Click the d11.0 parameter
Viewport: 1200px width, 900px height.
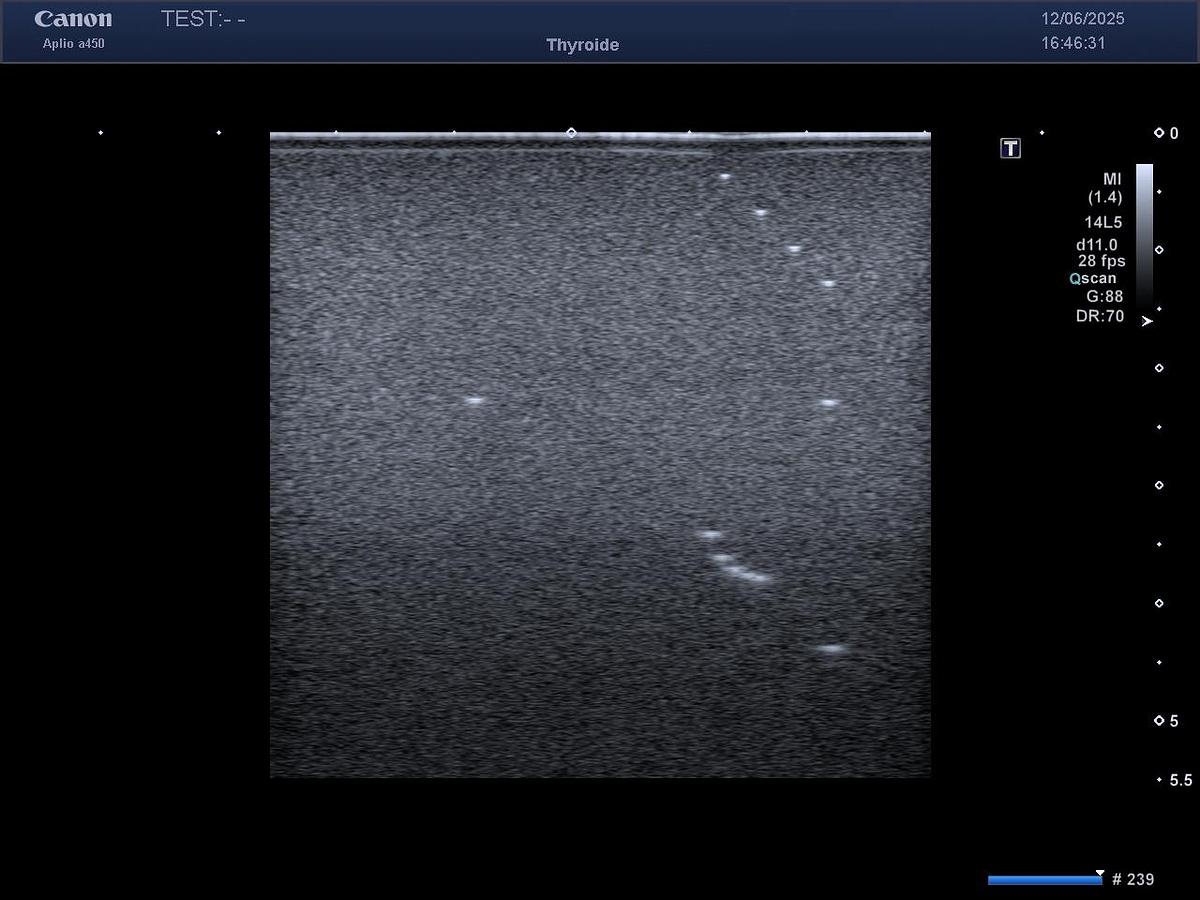tap(1097, 244)
